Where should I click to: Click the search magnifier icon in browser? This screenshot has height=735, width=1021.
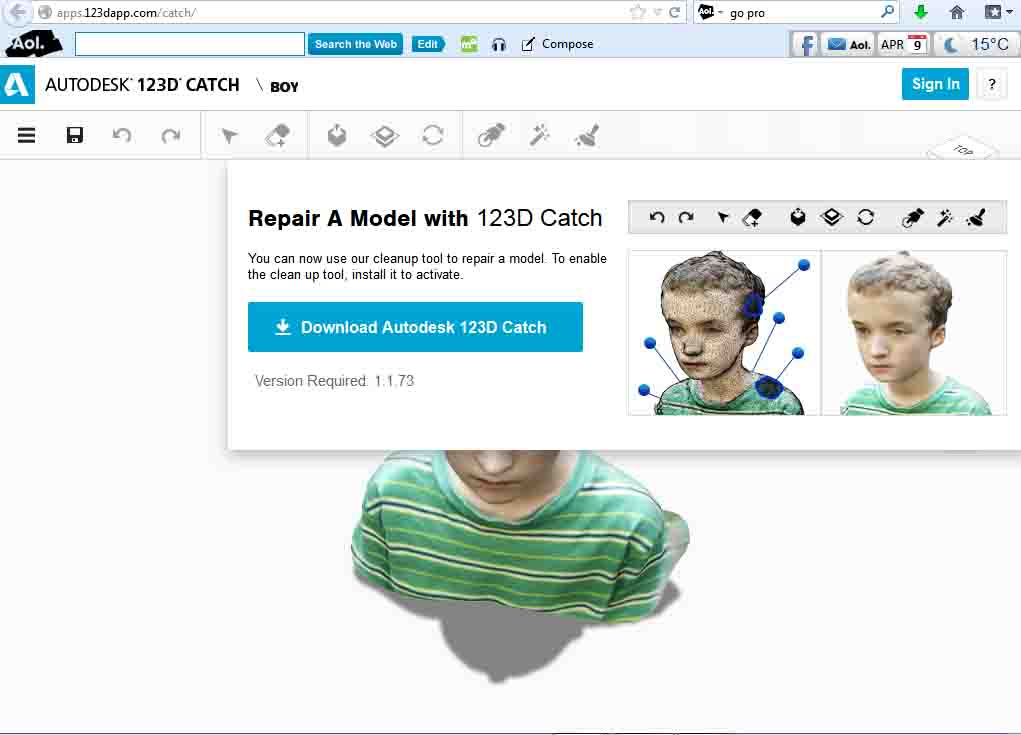click(x=888, y=12)
